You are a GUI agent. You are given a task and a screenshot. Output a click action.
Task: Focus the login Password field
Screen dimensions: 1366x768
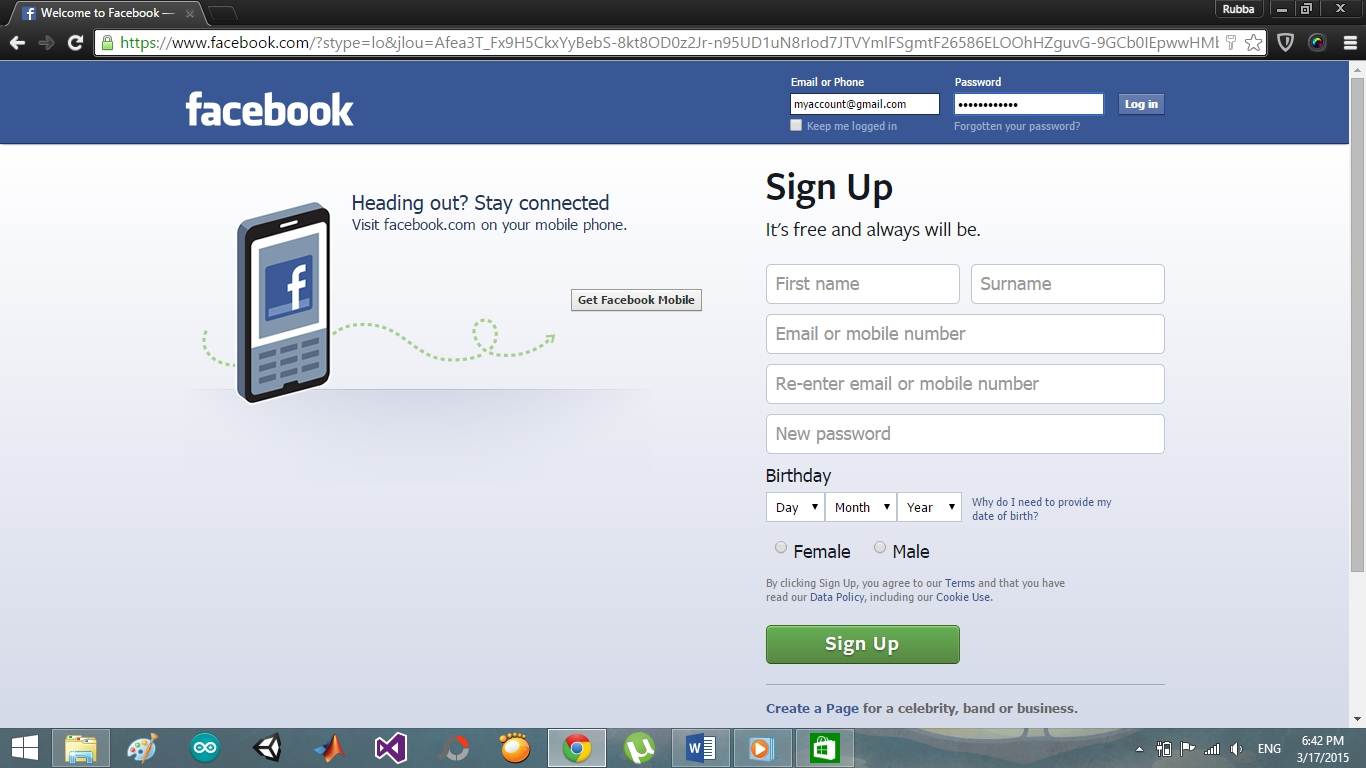coord(1029,104)
